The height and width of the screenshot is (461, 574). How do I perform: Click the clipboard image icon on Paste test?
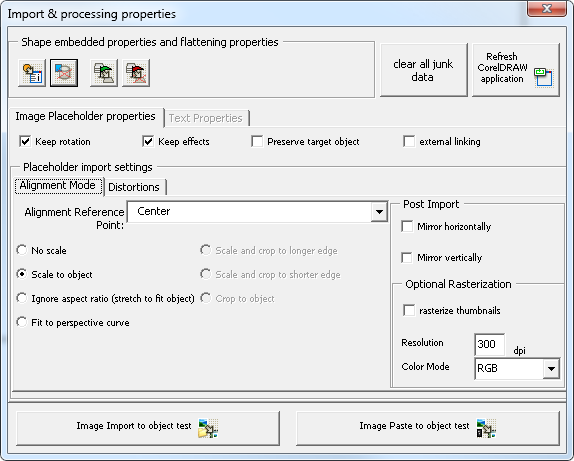486,428
